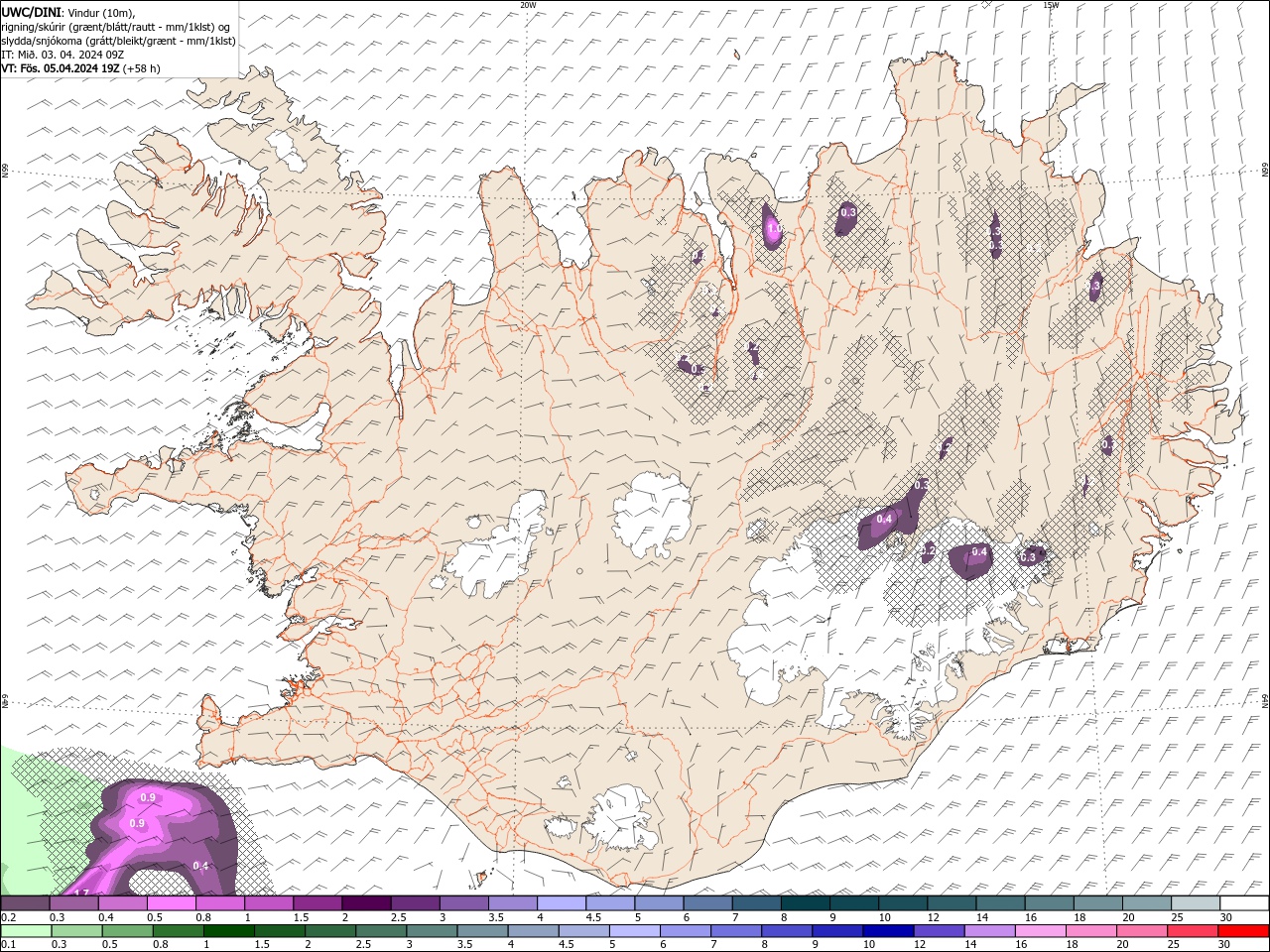
Task: Click the dark mauve 0.2 swatch in upper legend
Action: (25, 903)
